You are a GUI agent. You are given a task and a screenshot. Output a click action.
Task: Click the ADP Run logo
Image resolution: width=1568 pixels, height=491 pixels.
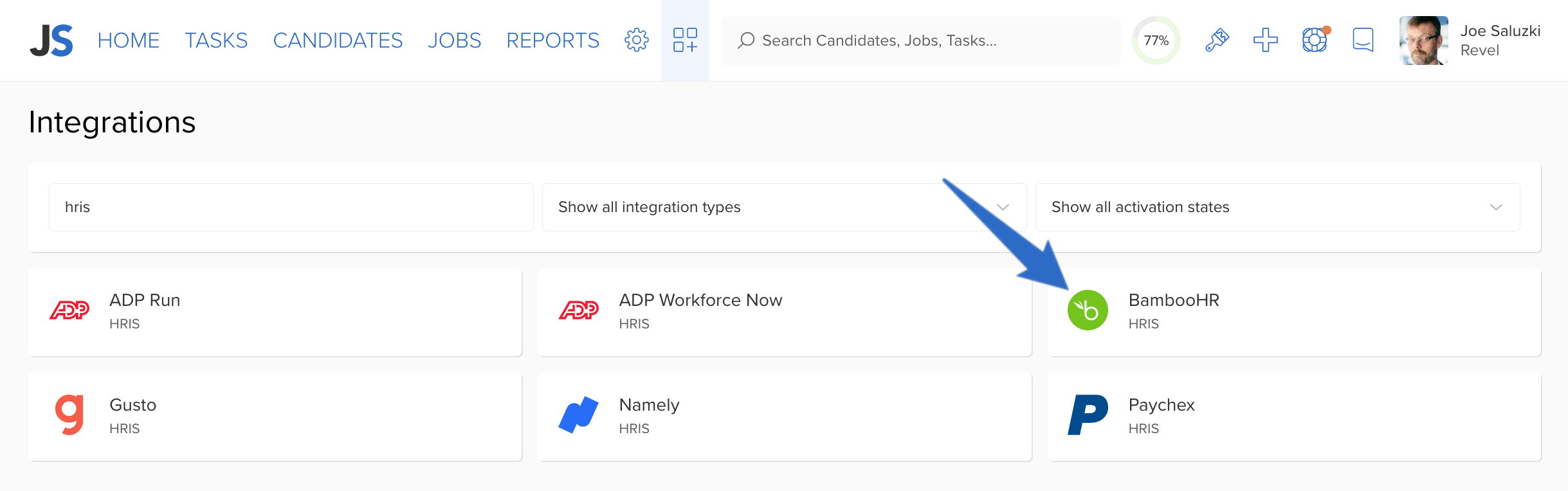tap(69, 310)
